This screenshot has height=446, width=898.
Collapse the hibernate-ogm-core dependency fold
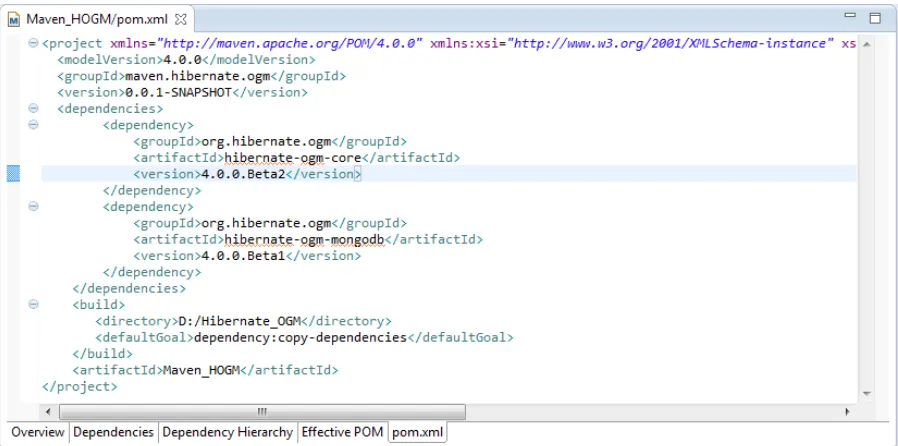(33, 124)
